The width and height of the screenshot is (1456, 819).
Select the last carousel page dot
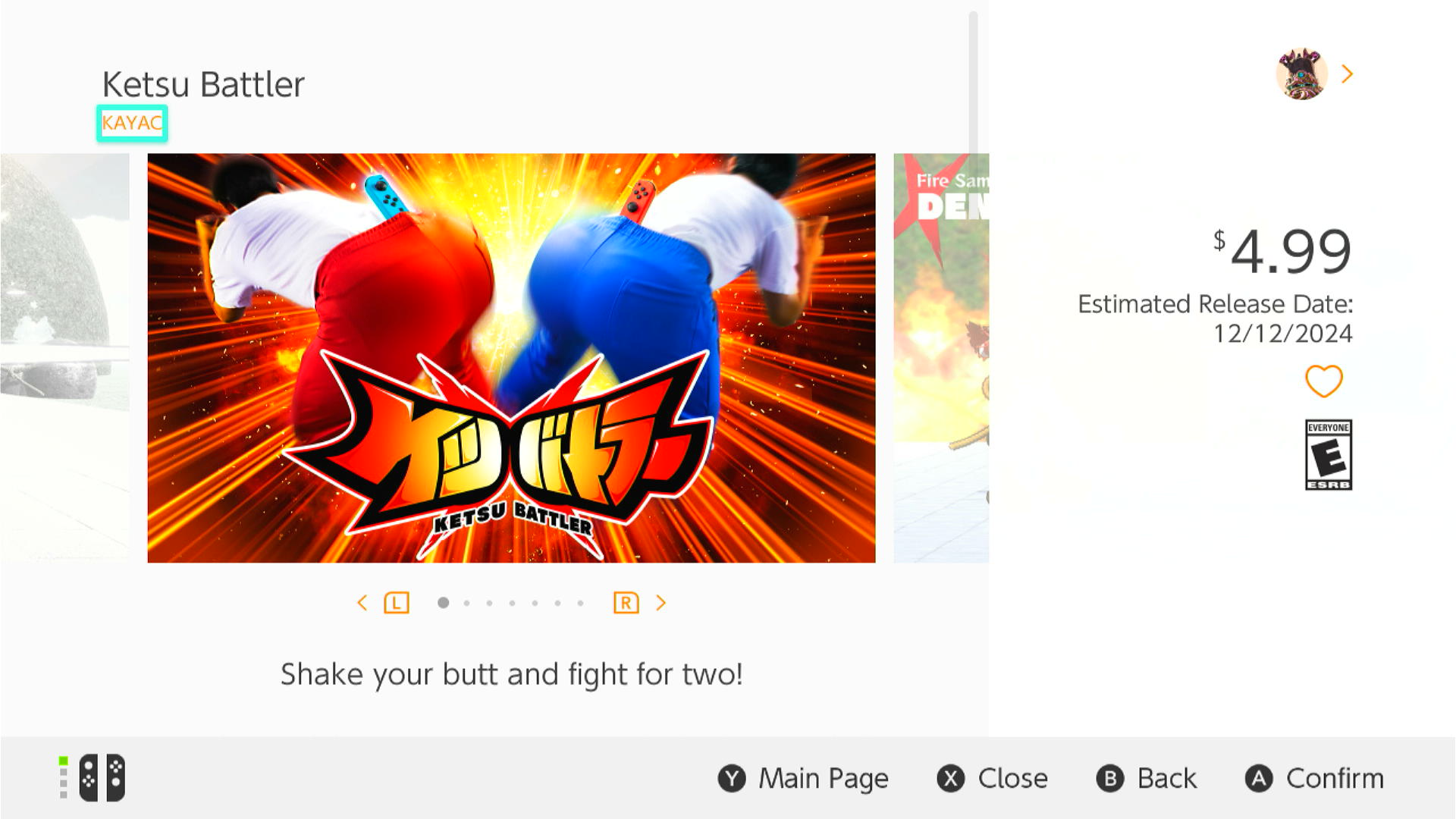[580, 603]
